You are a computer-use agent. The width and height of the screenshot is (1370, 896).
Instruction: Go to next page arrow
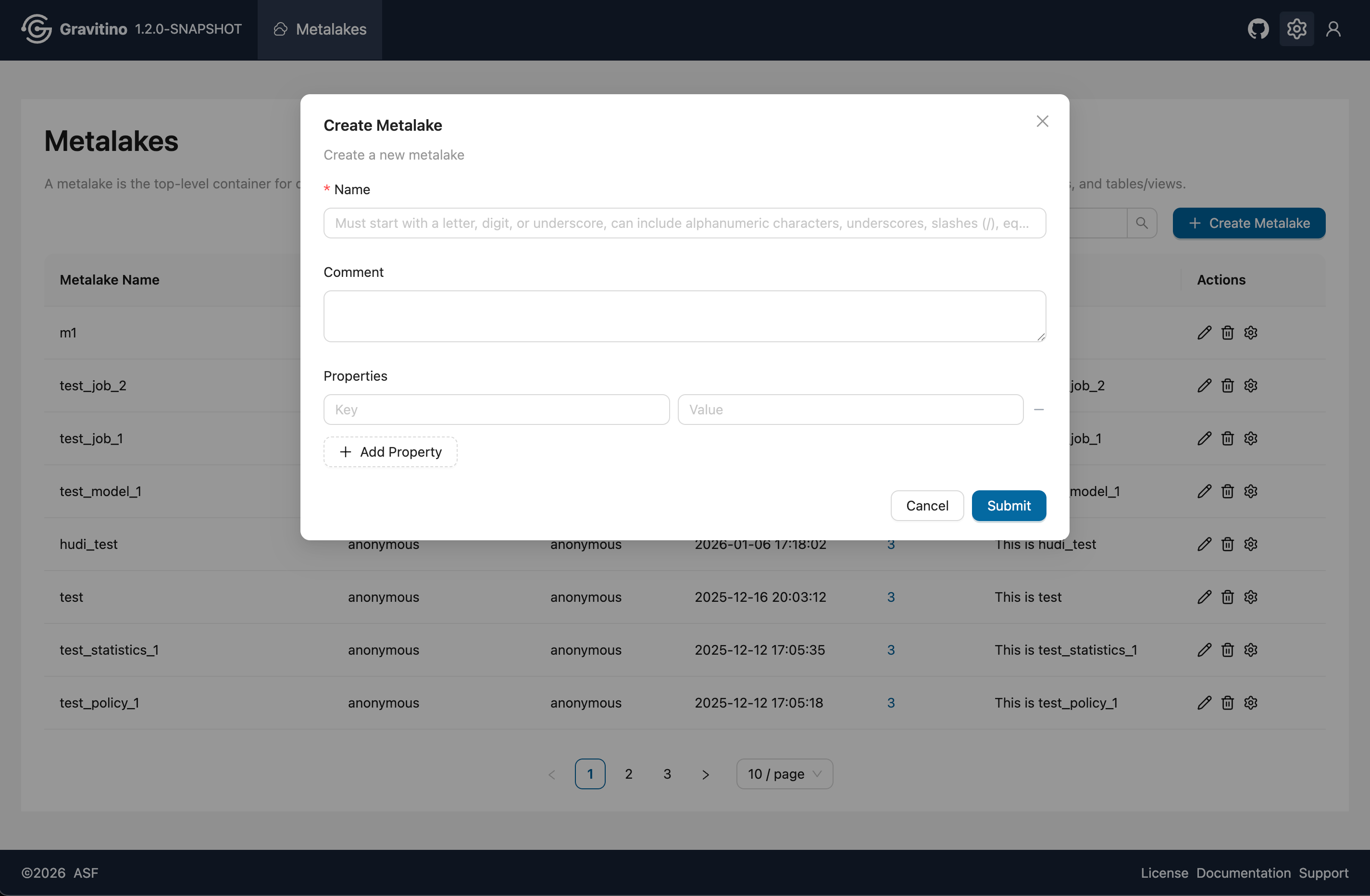coord(705,774)
